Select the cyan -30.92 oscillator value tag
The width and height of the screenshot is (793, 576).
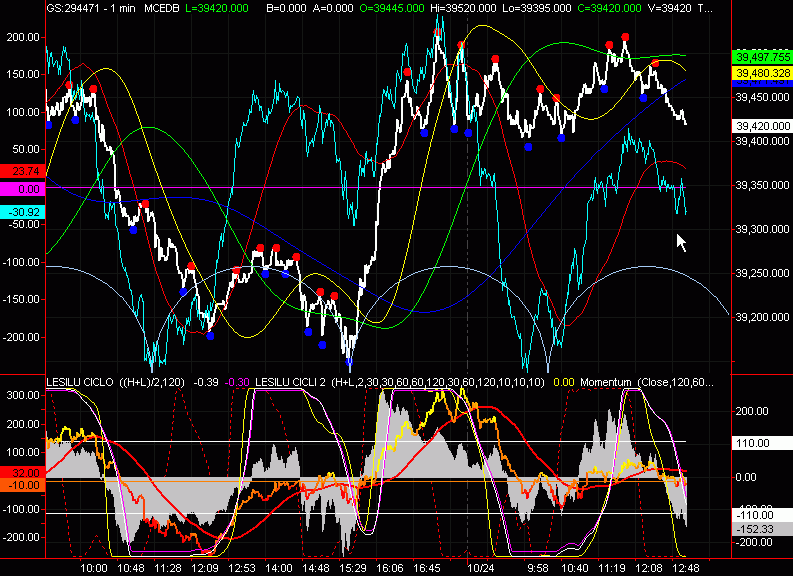coord(23,212)
